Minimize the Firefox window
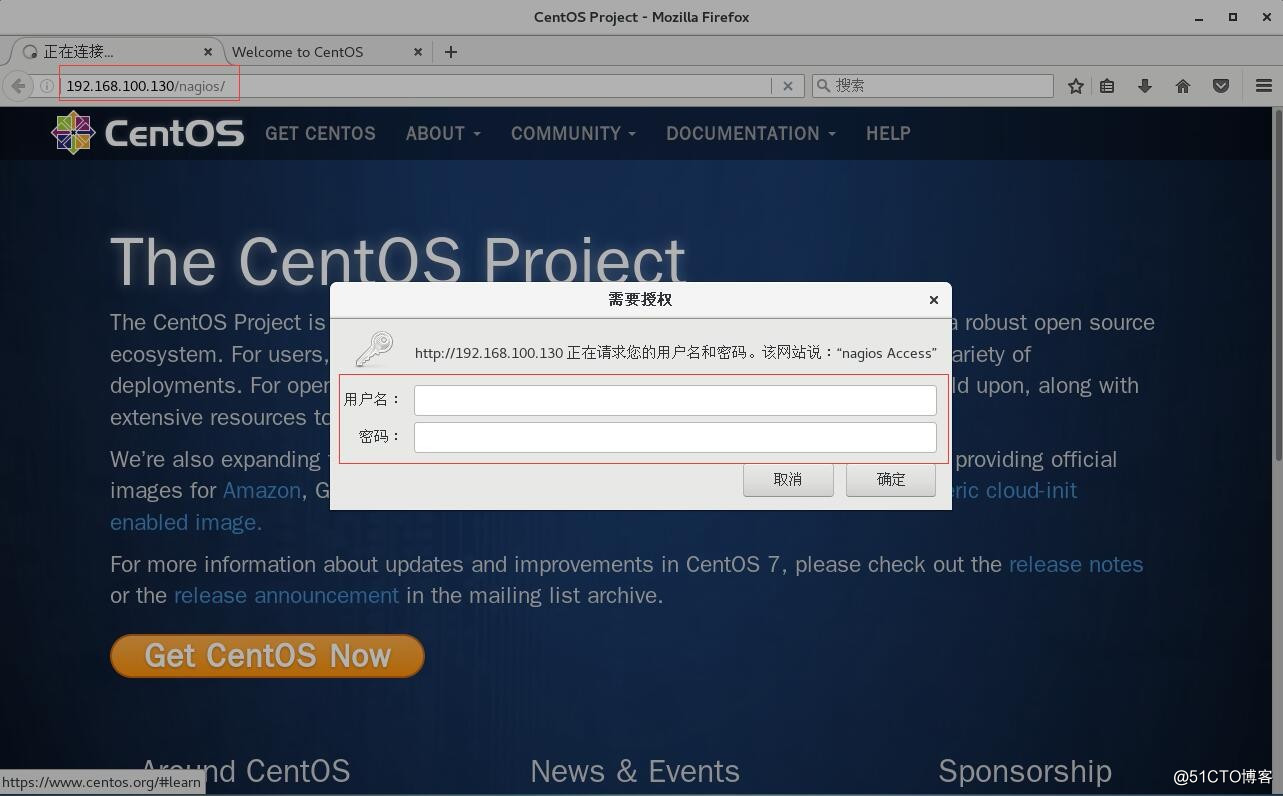This screenshot has width=1283, height=796. (1199, 17)
